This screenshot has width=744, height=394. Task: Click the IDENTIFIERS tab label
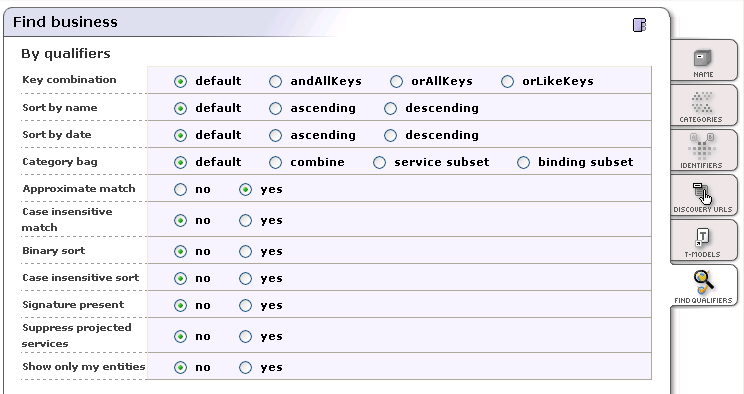point(701,166)
